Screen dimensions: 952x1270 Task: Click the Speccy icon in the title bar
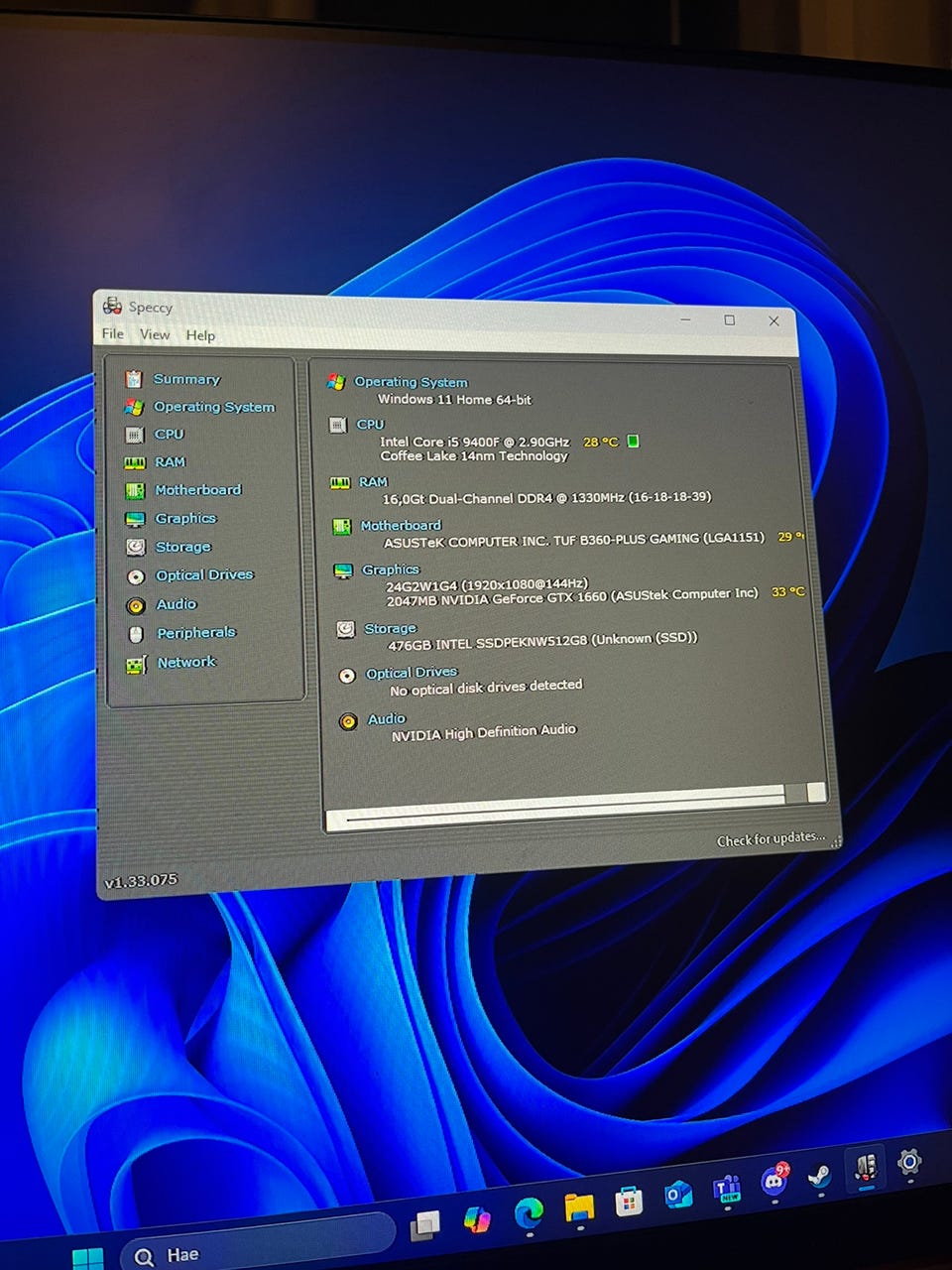click(113, 306)
